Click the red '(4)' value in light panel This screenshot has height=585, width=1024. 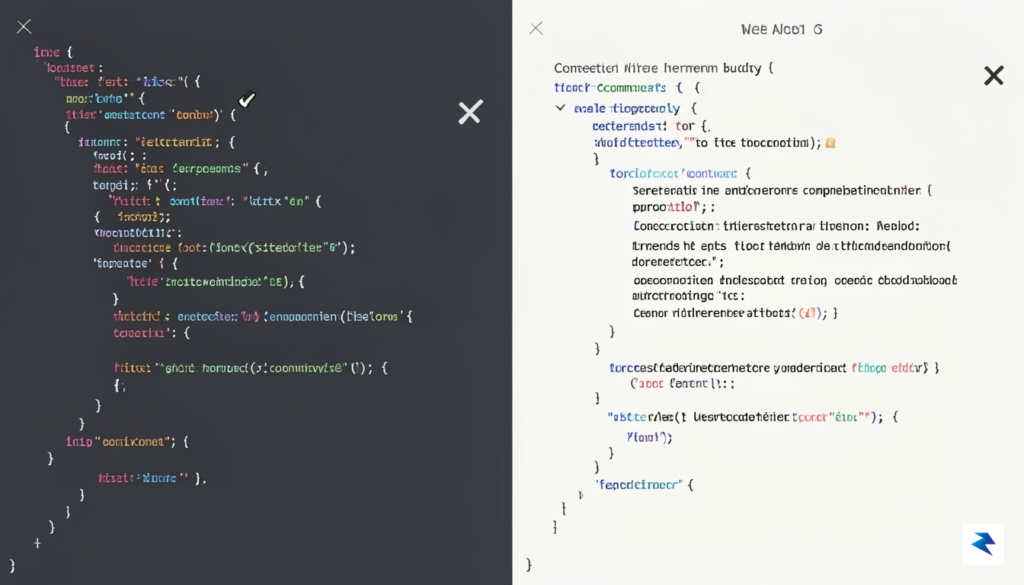click(x=808, y=313)
